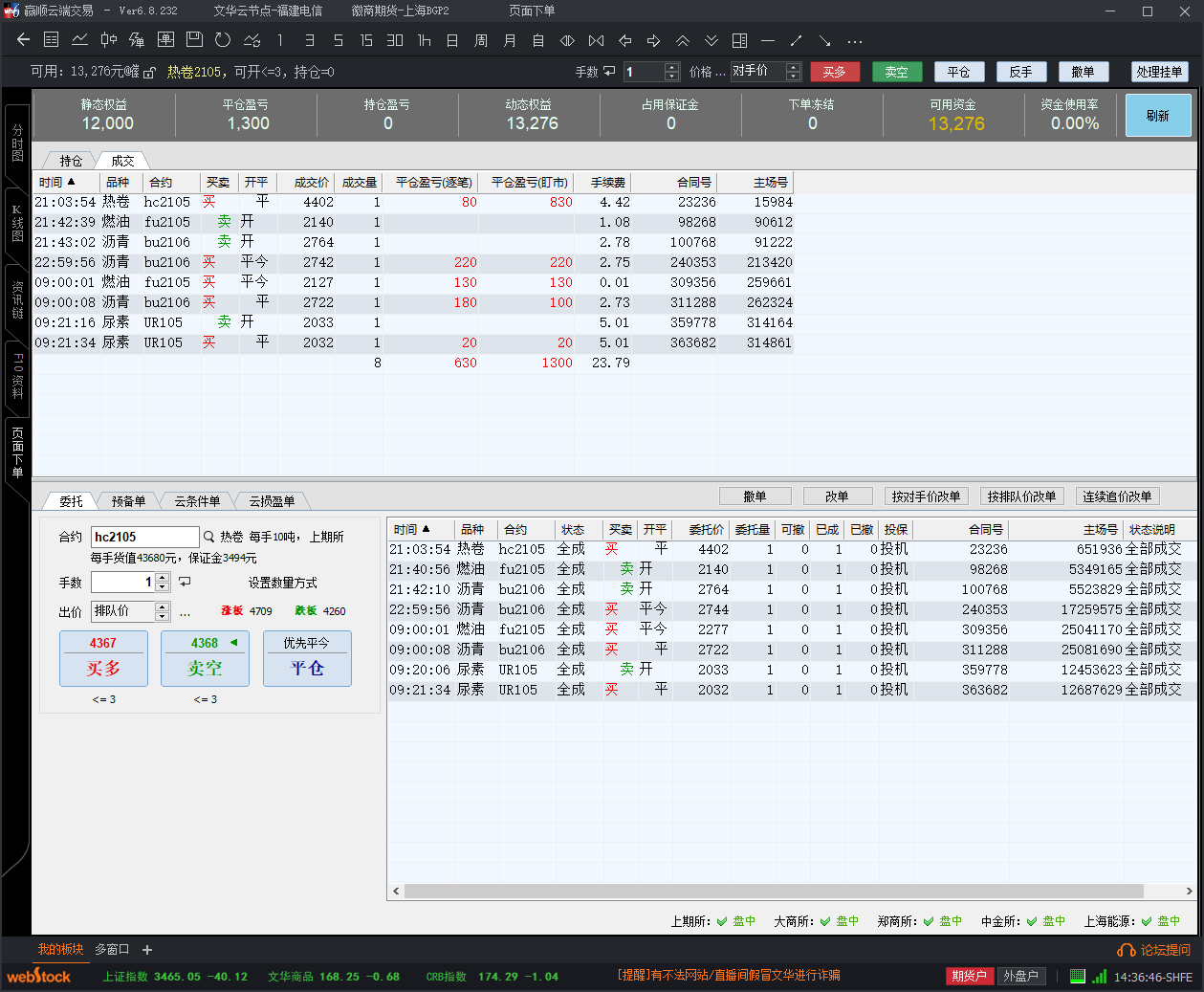Click the hollow left arrow toolbar icon
The width and height of the screenshot is (1204, 992).
[x=625, y=40]
